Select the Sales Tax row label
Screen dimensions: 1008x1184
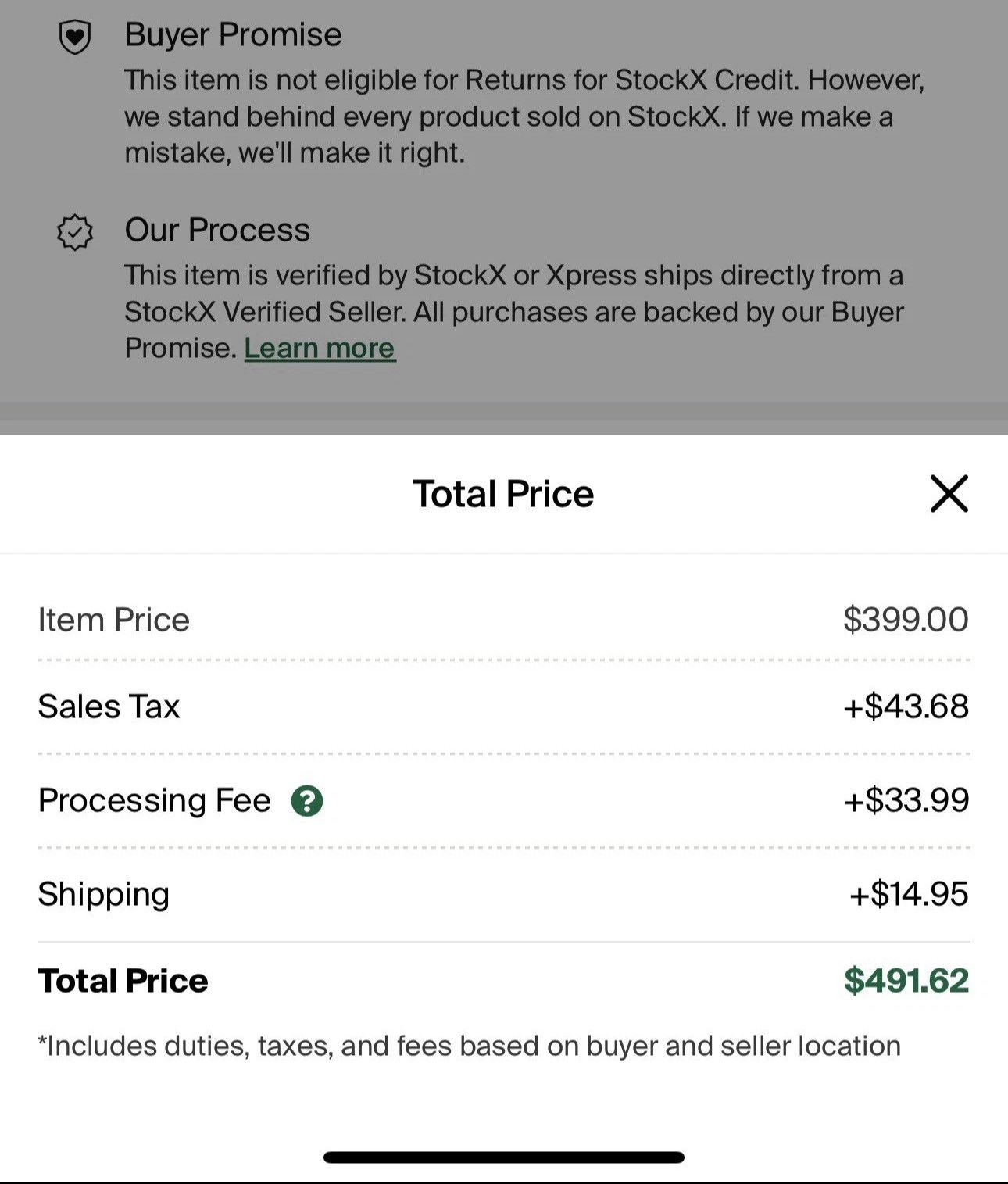(x=109, y=706)
